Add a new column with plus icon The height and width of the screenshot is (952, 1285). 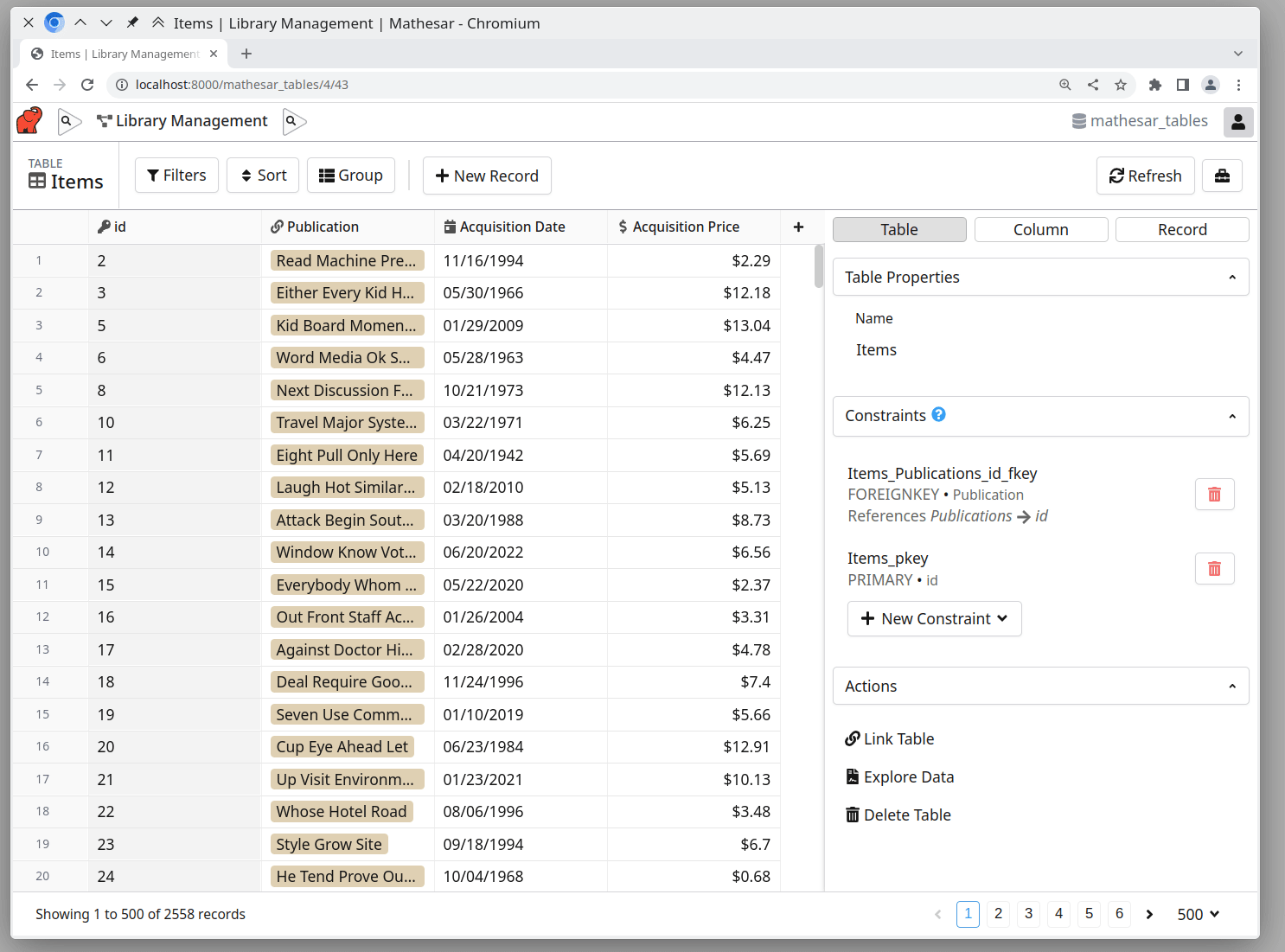(x=798, y=227)
